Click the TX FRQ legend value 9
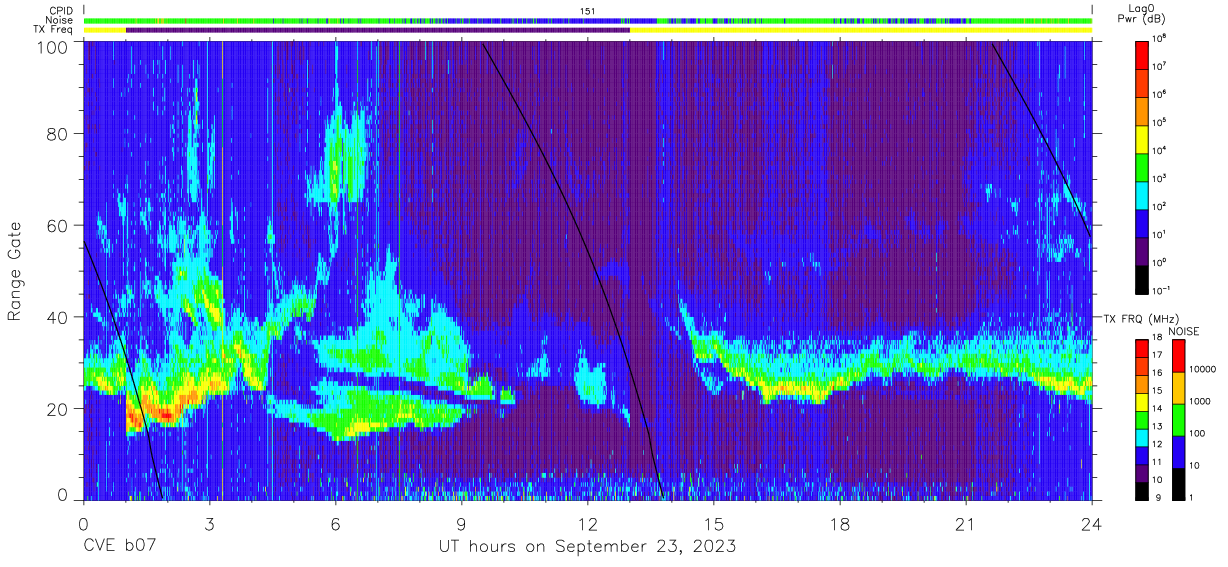 1160,497
